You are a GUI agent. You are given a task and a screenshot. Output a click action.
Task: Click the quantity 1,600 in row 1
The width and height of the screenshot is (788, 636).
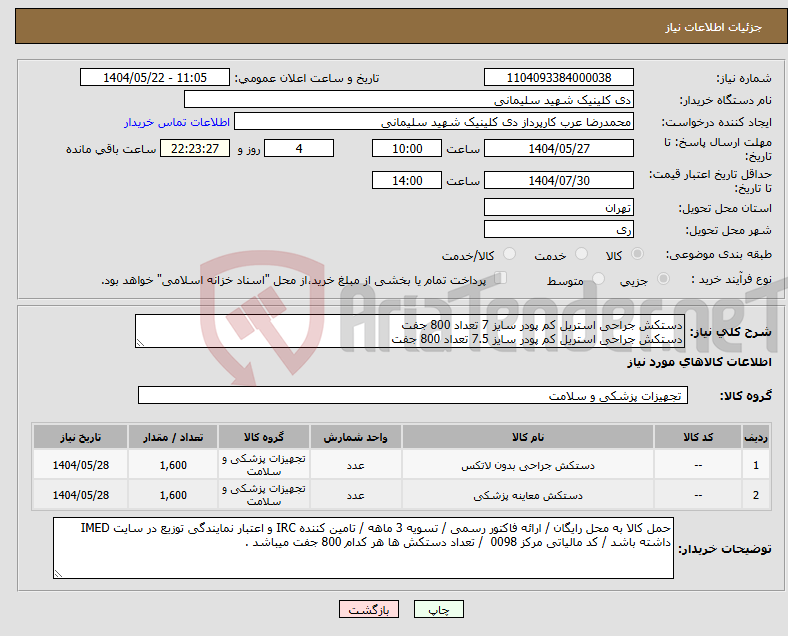(173, 465)
